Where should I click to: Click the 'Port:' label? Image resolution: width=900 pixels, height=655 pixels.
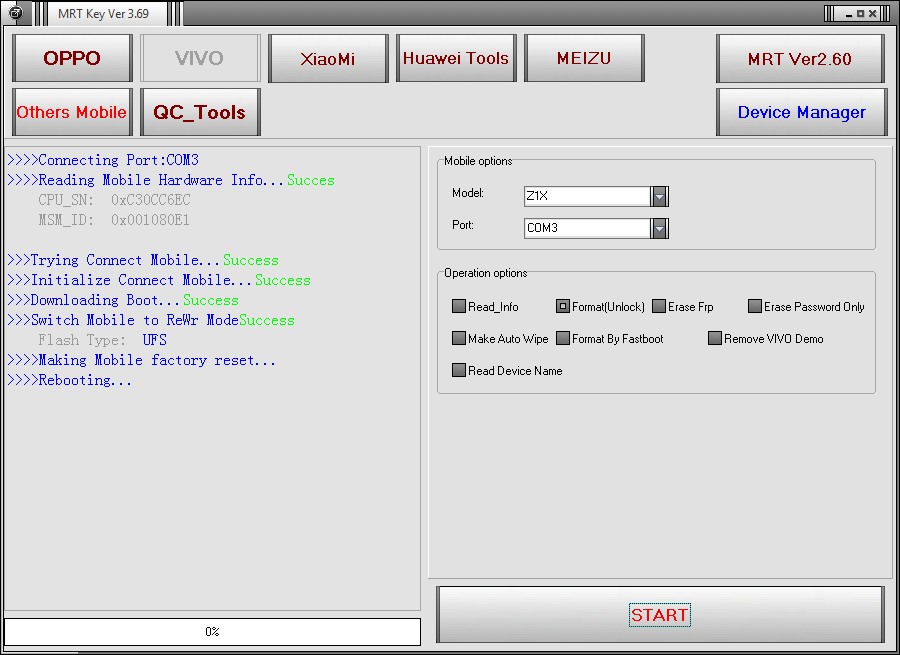[463, 225]
